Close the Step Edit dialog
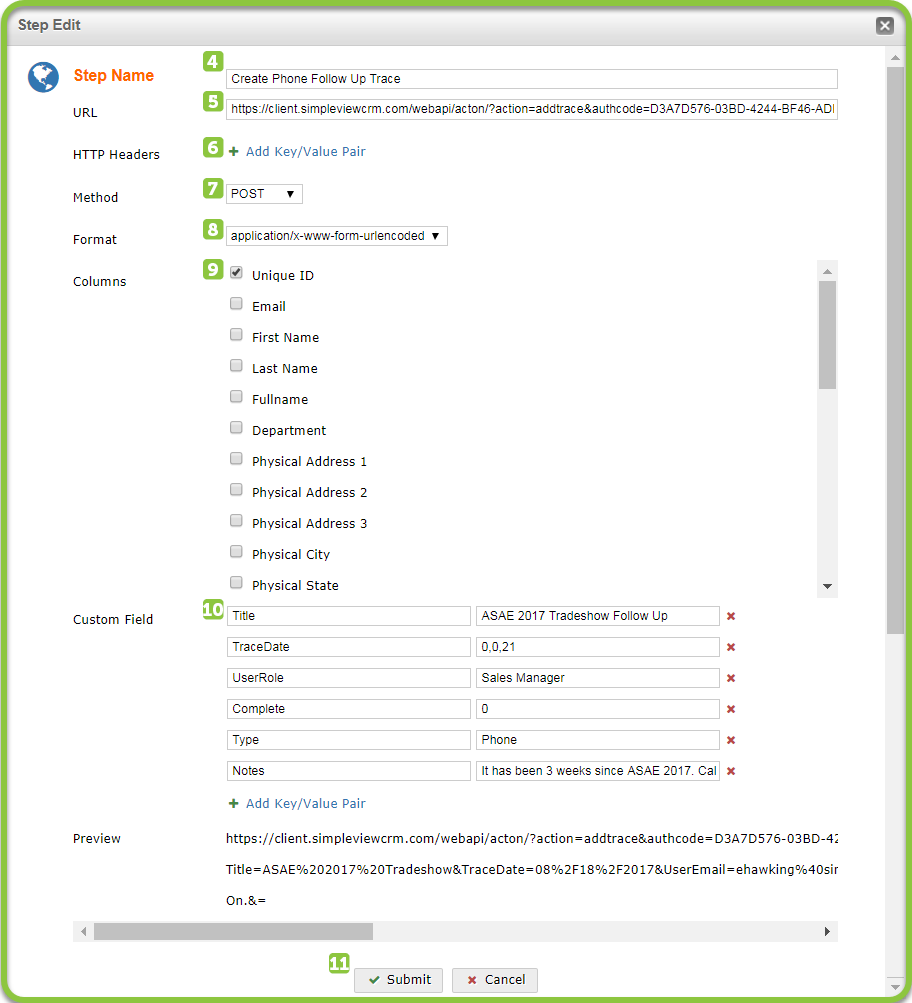Screen dimensions: 912x1003 click(x=884, y=26)
